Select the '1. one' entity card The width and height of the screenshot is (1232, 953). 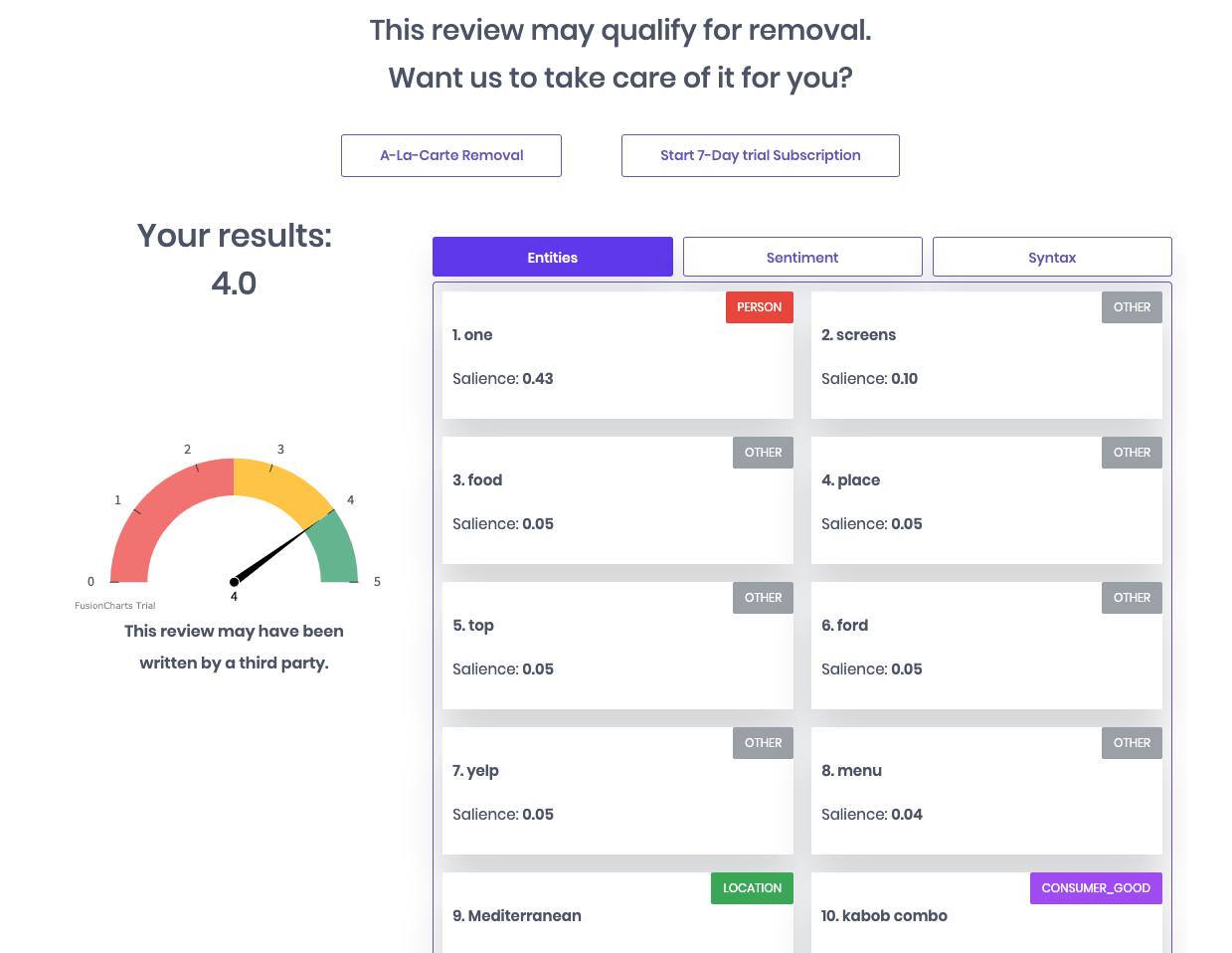tap(616, 355)
